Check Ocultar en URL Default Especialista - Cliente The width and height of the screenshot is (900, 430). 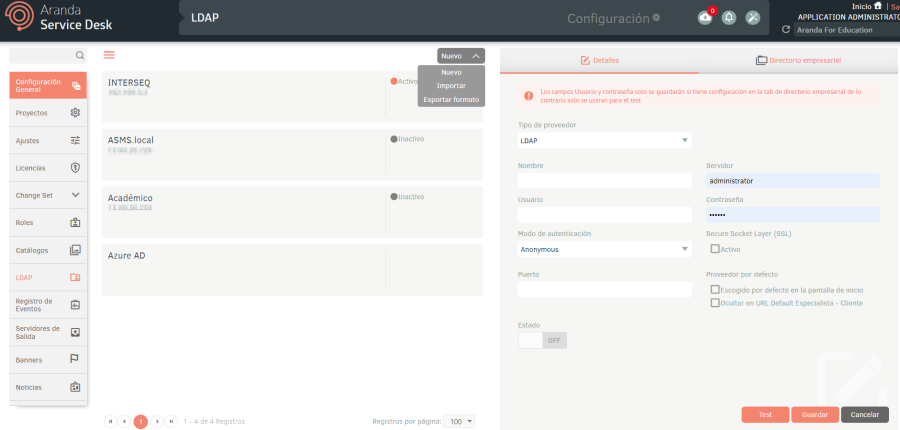click(715, 303)
